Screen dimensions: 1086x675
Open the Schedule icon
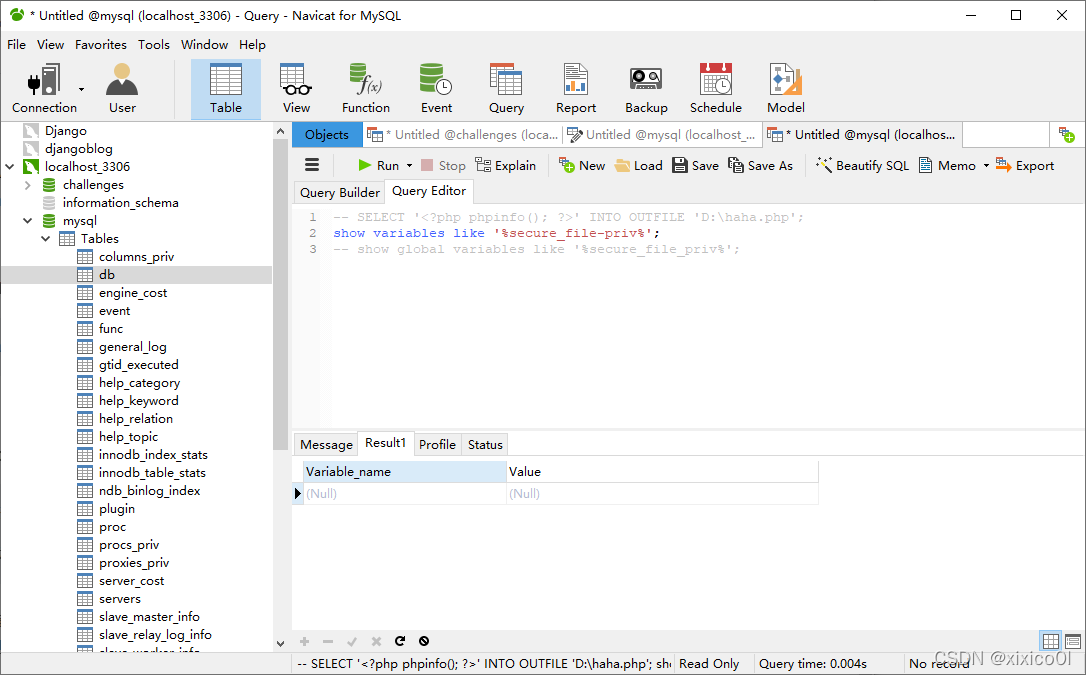point(715,89)
